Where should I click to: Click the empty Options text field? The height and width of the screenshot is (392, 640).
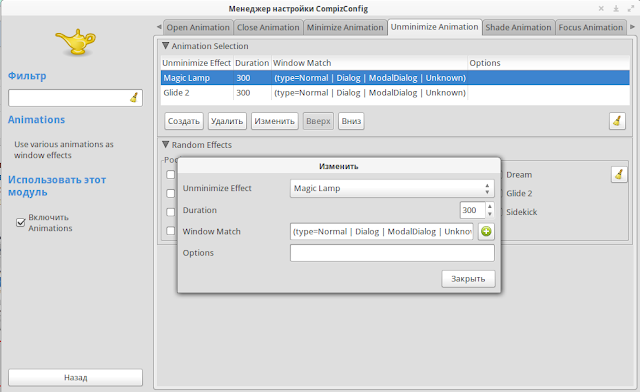pos(392,253)
